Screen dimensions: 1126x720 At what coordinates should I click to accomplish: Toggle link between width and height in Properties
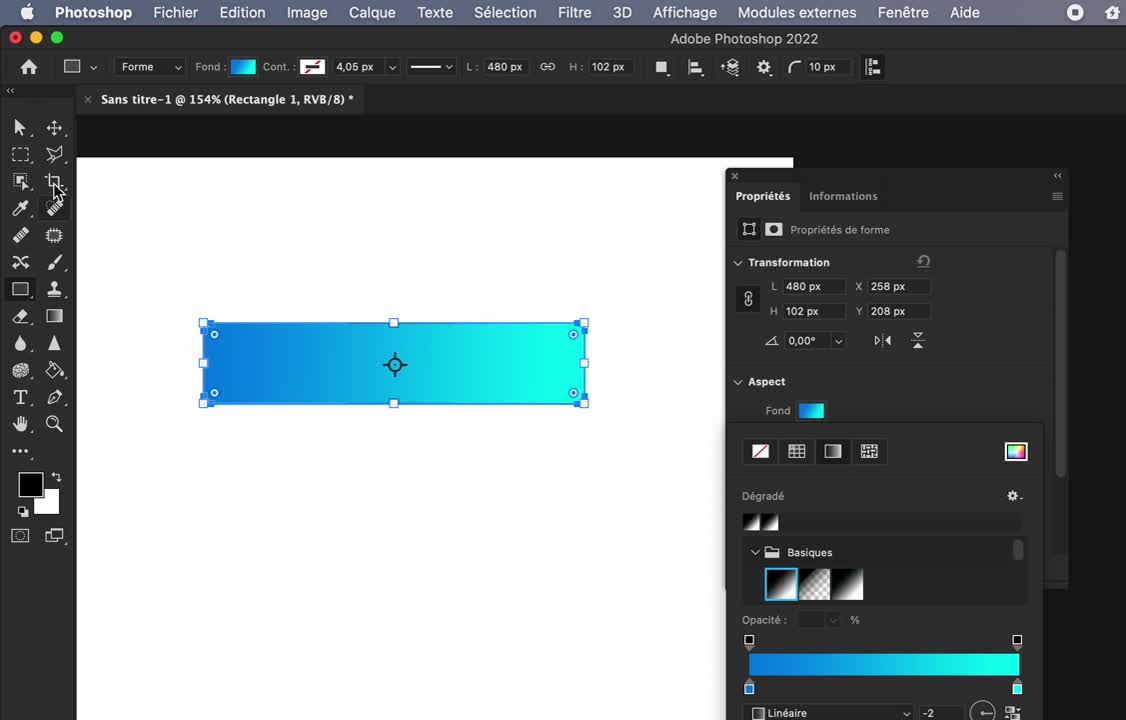pyautogui.click(x=748, y=299)
